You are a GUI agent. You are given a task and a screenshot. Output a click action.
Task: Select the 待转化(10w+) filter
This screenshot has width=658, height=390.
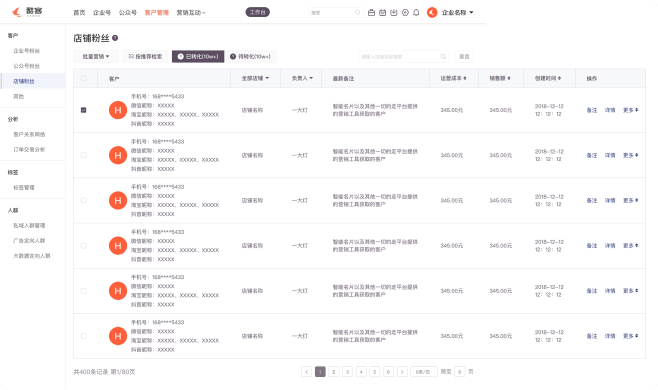(251, 57)
